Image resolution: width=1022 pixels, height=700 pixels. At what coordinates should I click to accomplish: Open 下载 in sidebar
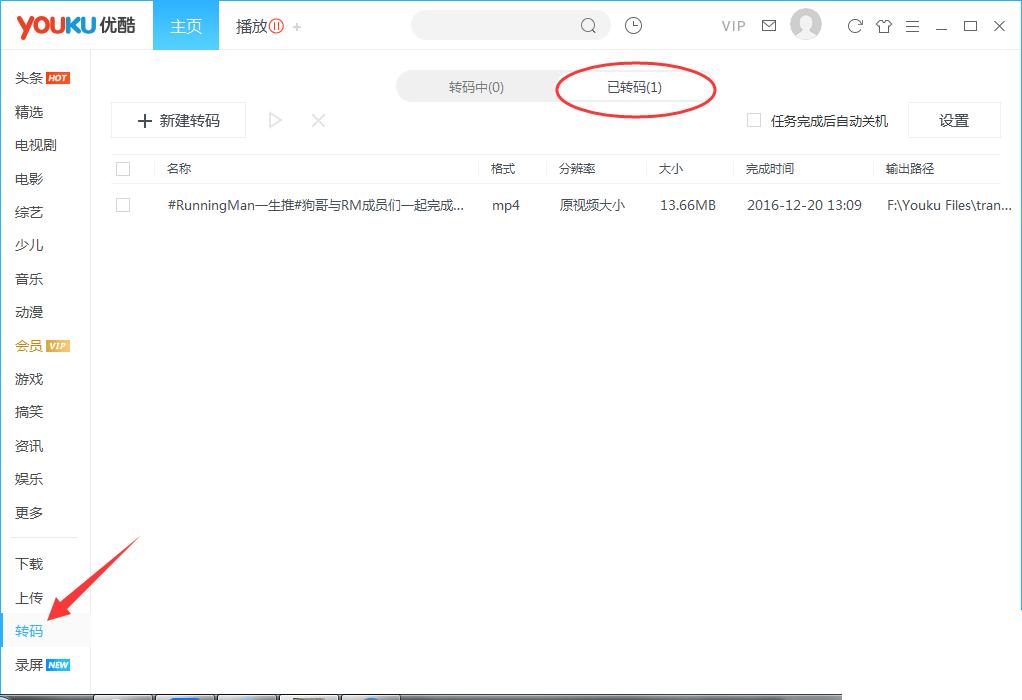pos(29,564)
